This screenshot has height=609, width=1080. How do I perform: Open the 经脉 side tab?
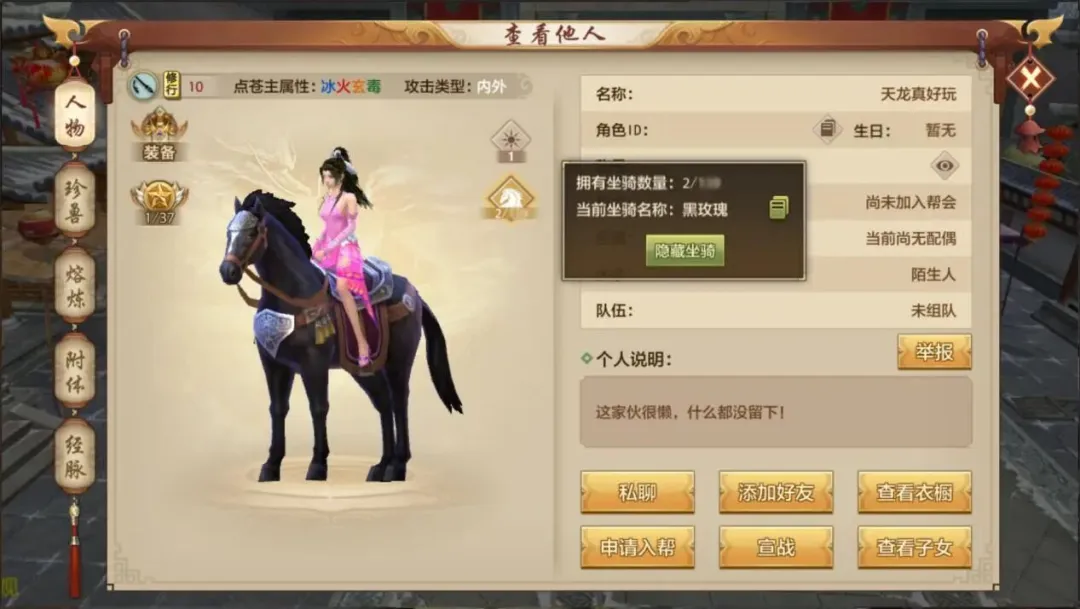click(74, 456)
